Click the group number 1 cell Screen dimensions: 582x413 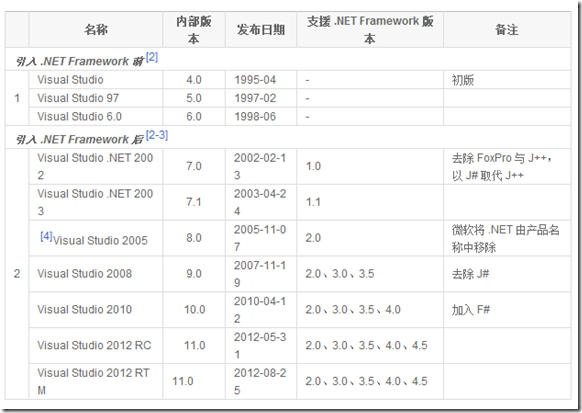pos(17,98)
